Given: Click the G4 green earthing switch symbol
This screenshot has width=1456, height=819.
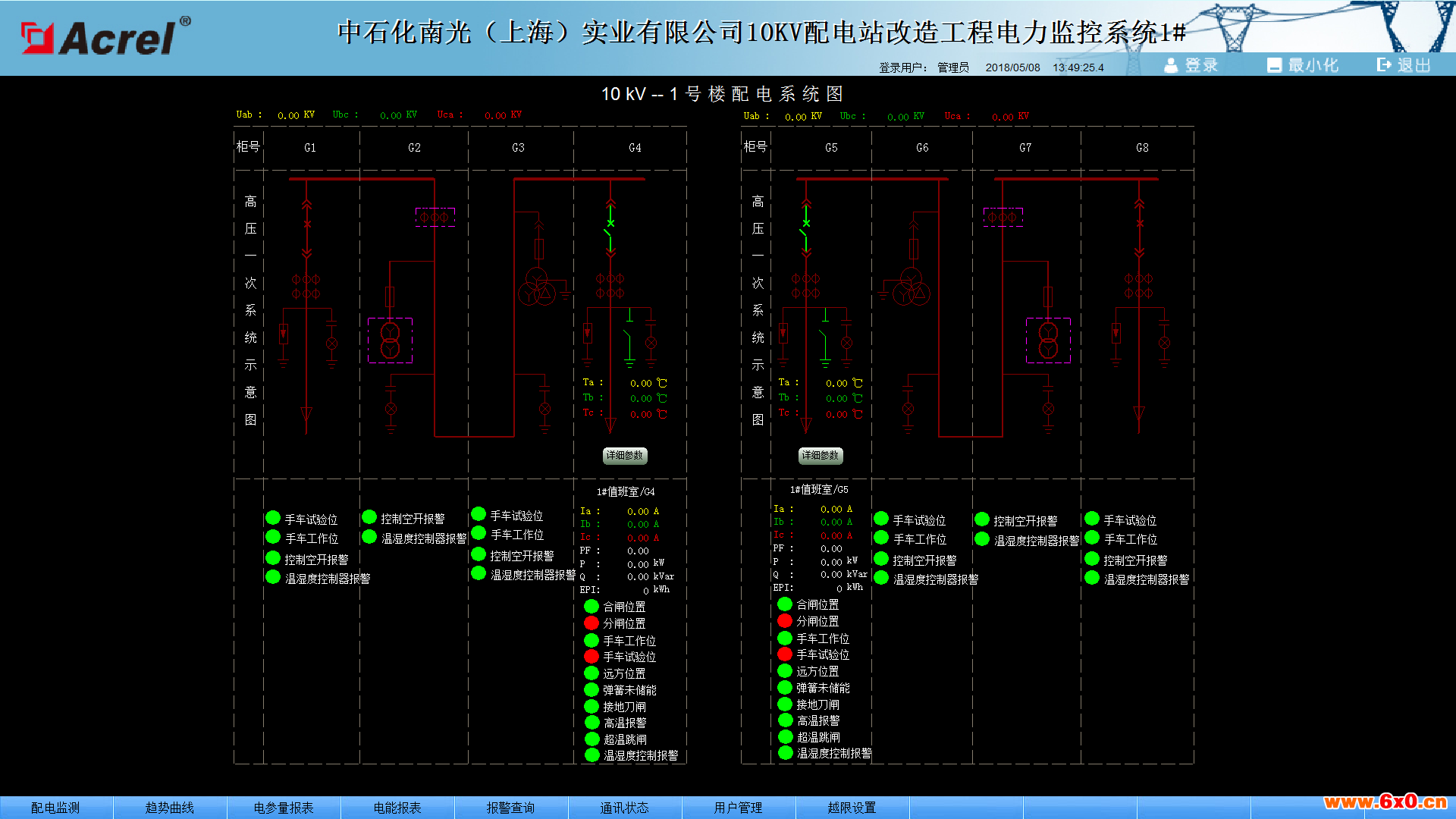Looking at the screenshot, I should pyautogui.click(x=629, y=337).
